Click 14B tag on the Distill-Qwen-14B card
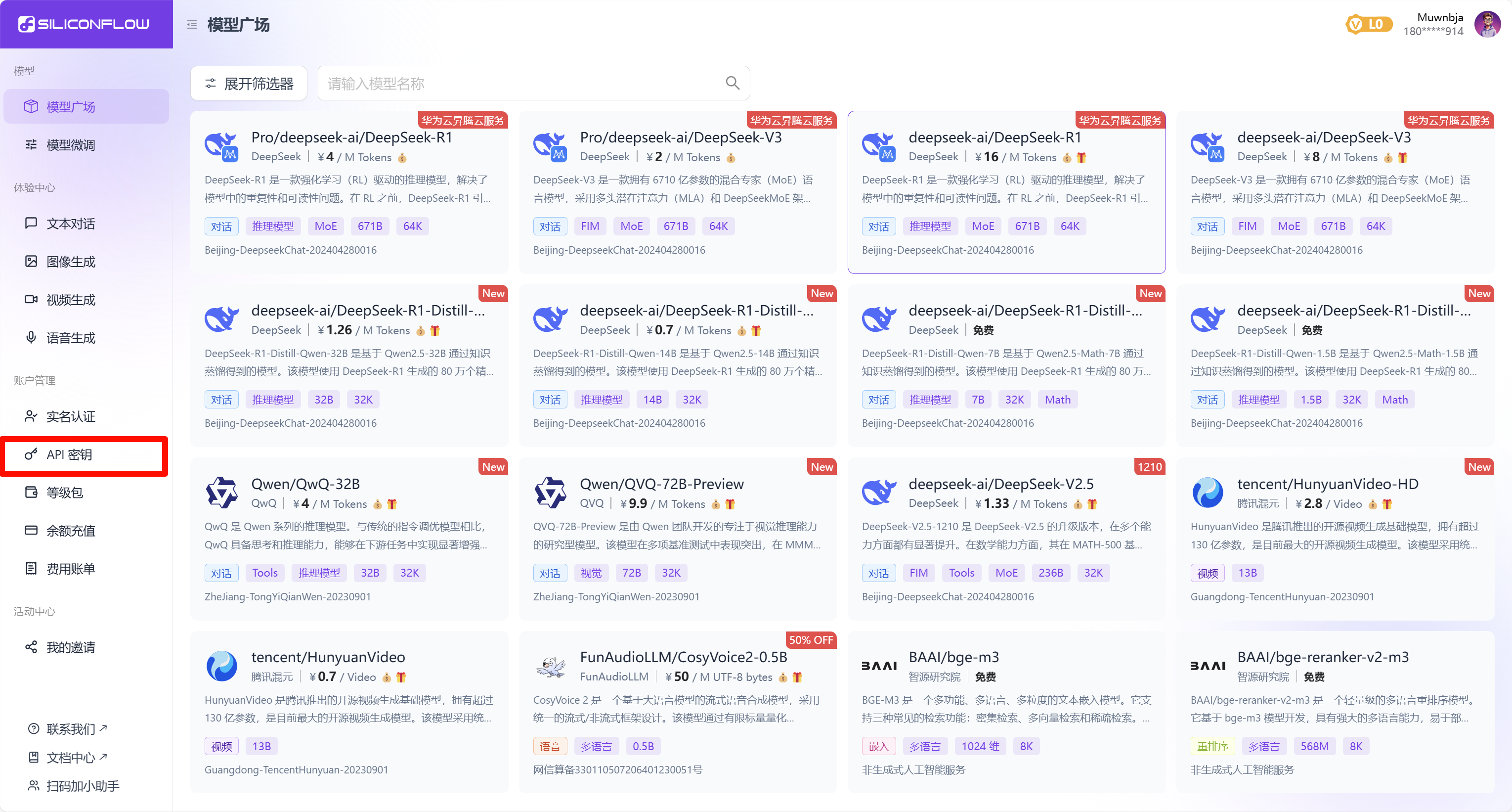The width and height of the screenshot is (1512, 812). (x=652, y=399)
